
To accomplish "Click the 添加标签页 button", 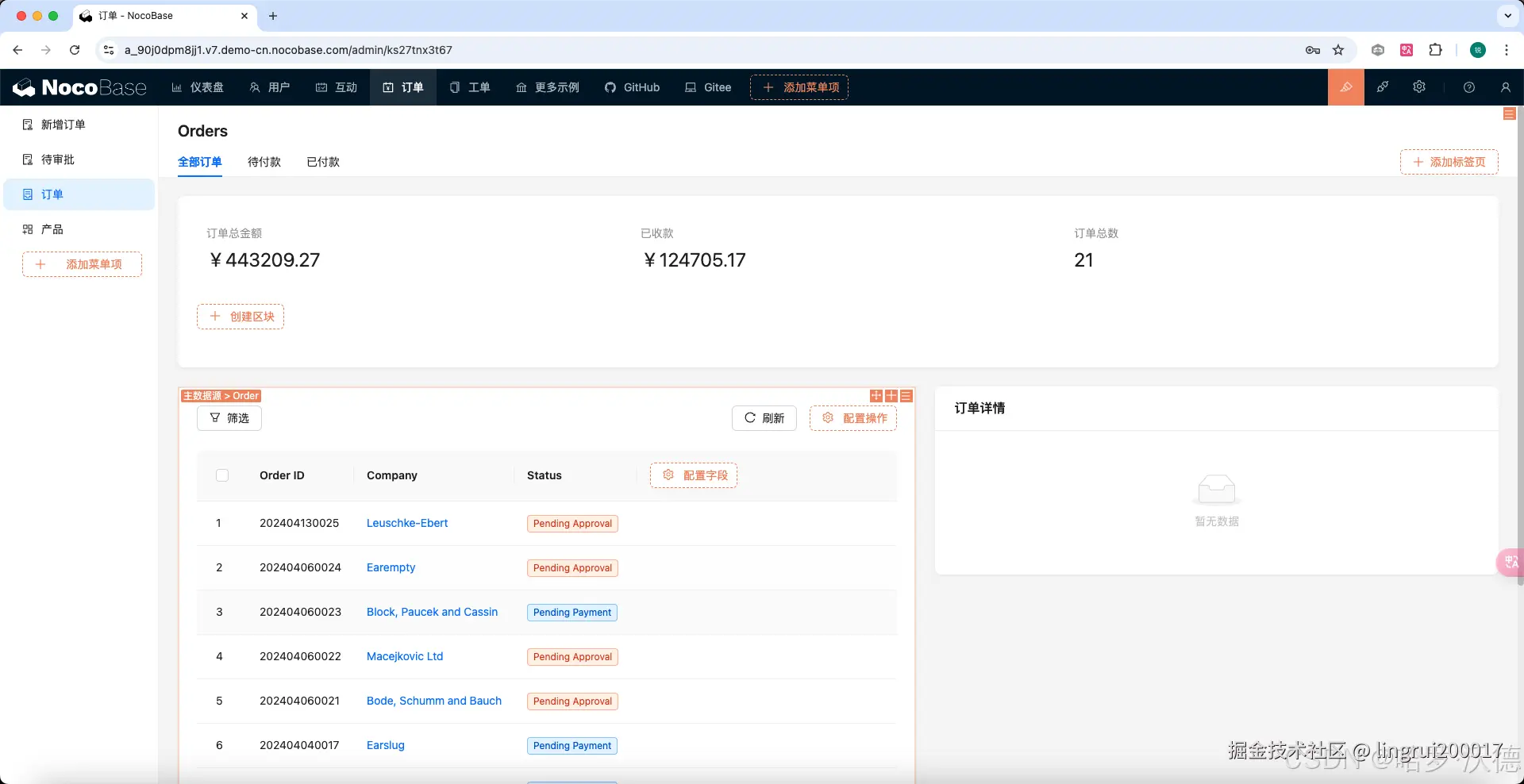I will point(1449,162).
